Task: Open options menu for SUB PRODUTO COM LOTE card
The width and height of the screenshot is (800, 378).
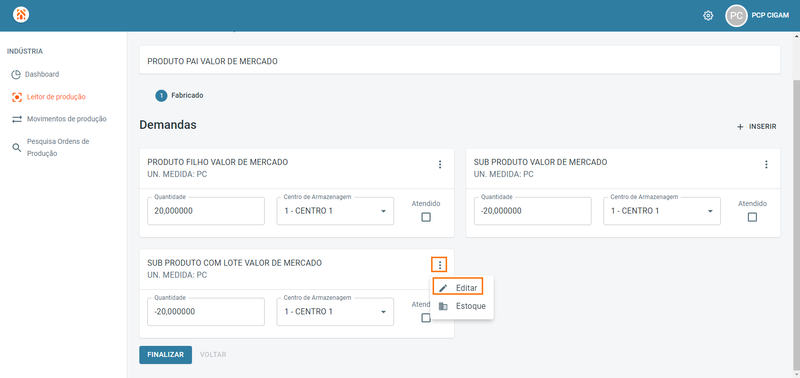Action: 440,265
